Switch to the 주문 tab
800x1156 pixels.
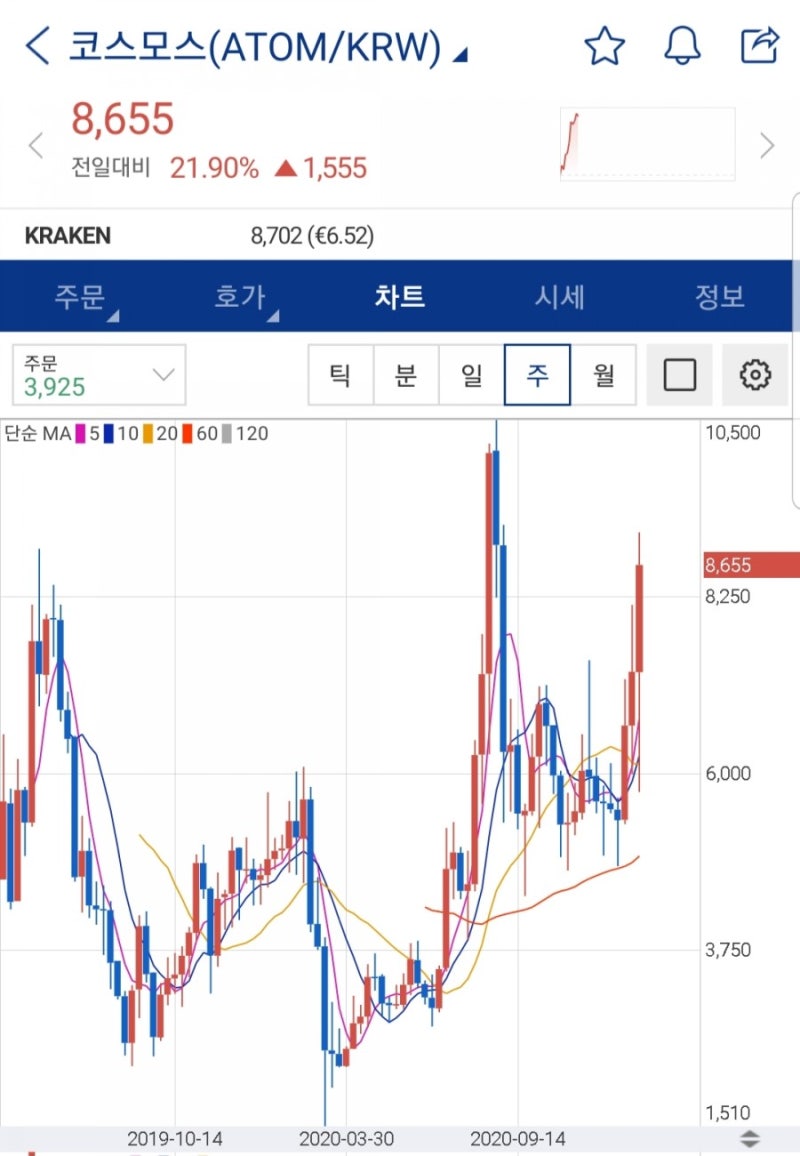tap(80, 296)
